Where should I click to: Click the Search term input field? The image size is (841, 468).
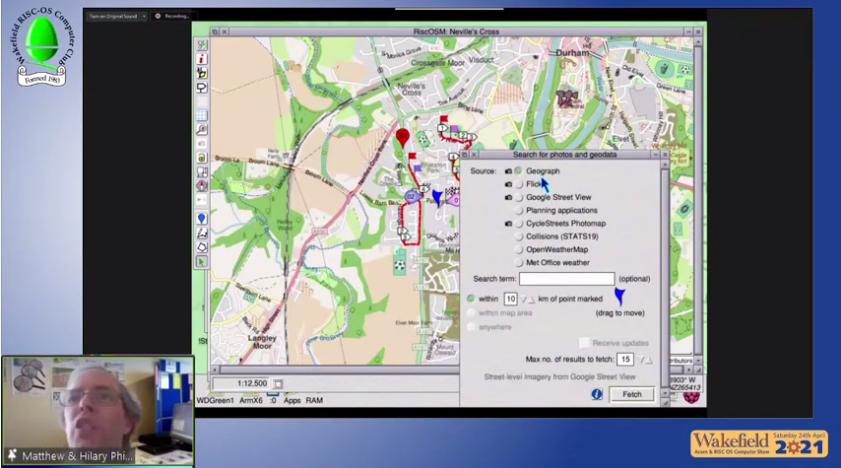(x=566, y=279)
